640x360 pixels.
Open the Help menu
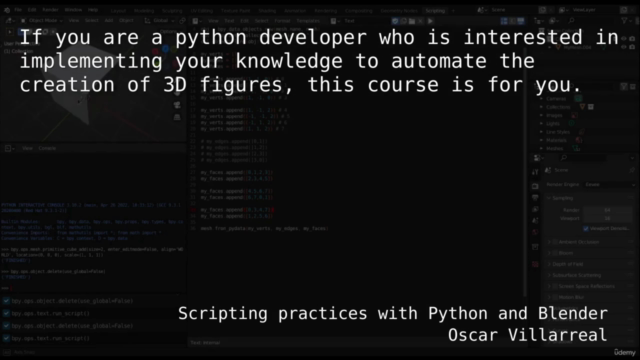coord(93,10)
